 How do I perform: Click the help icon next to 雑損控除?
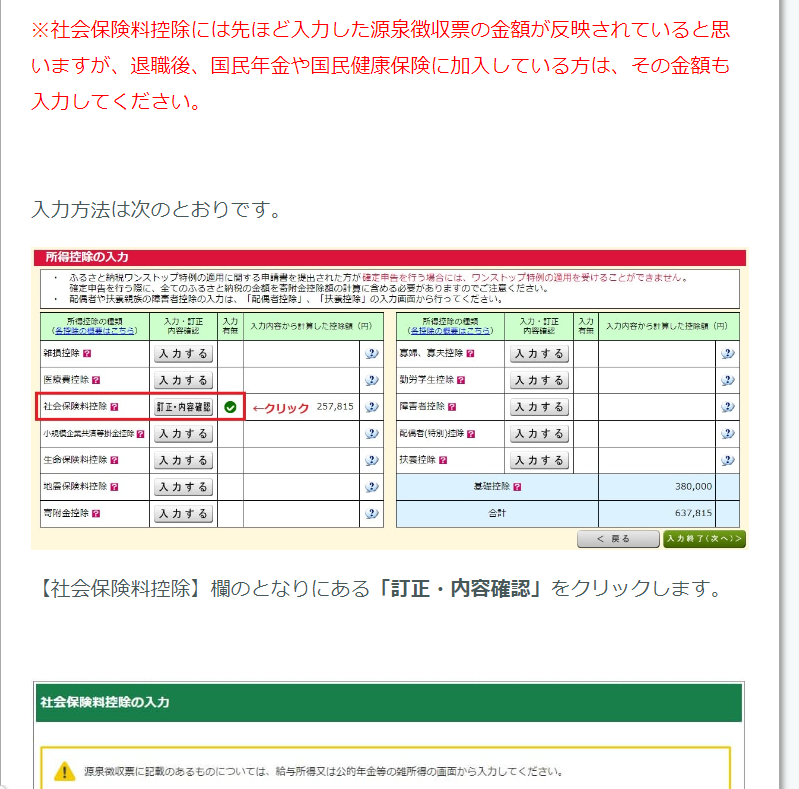point(87,353)
